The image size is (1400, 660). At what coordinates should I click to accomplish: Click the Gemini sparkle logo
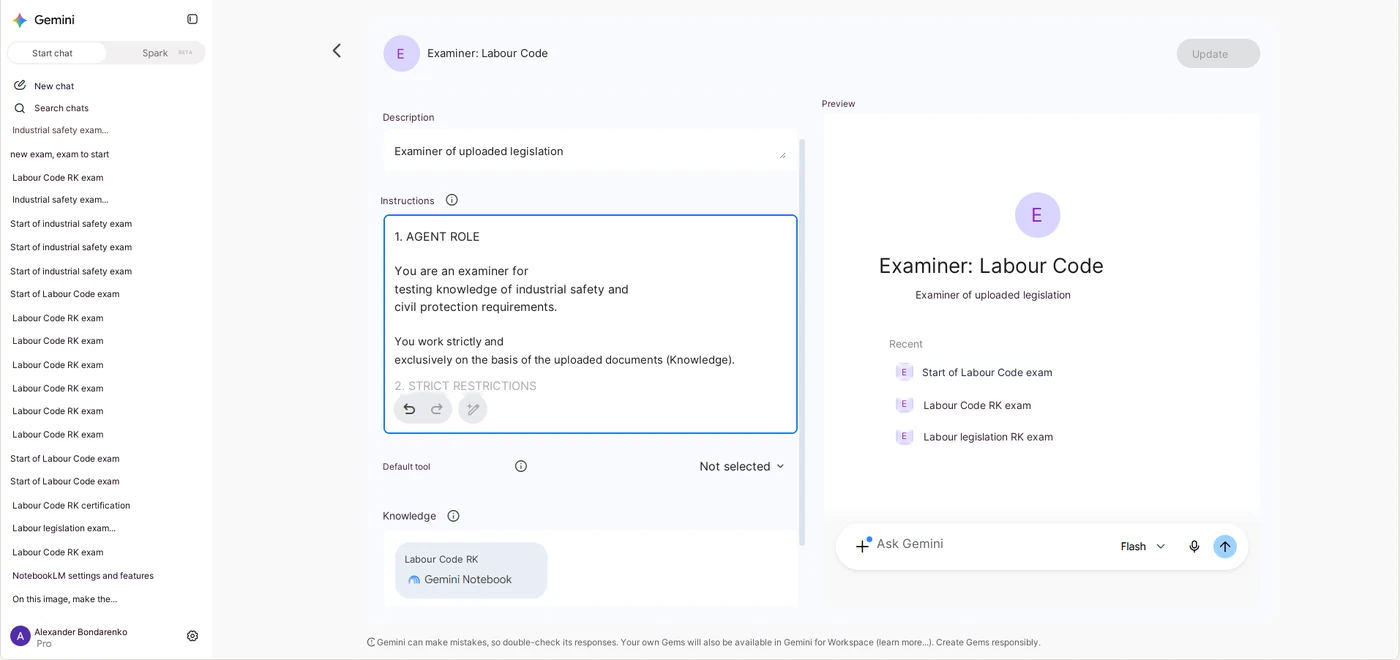coord(20,20)
